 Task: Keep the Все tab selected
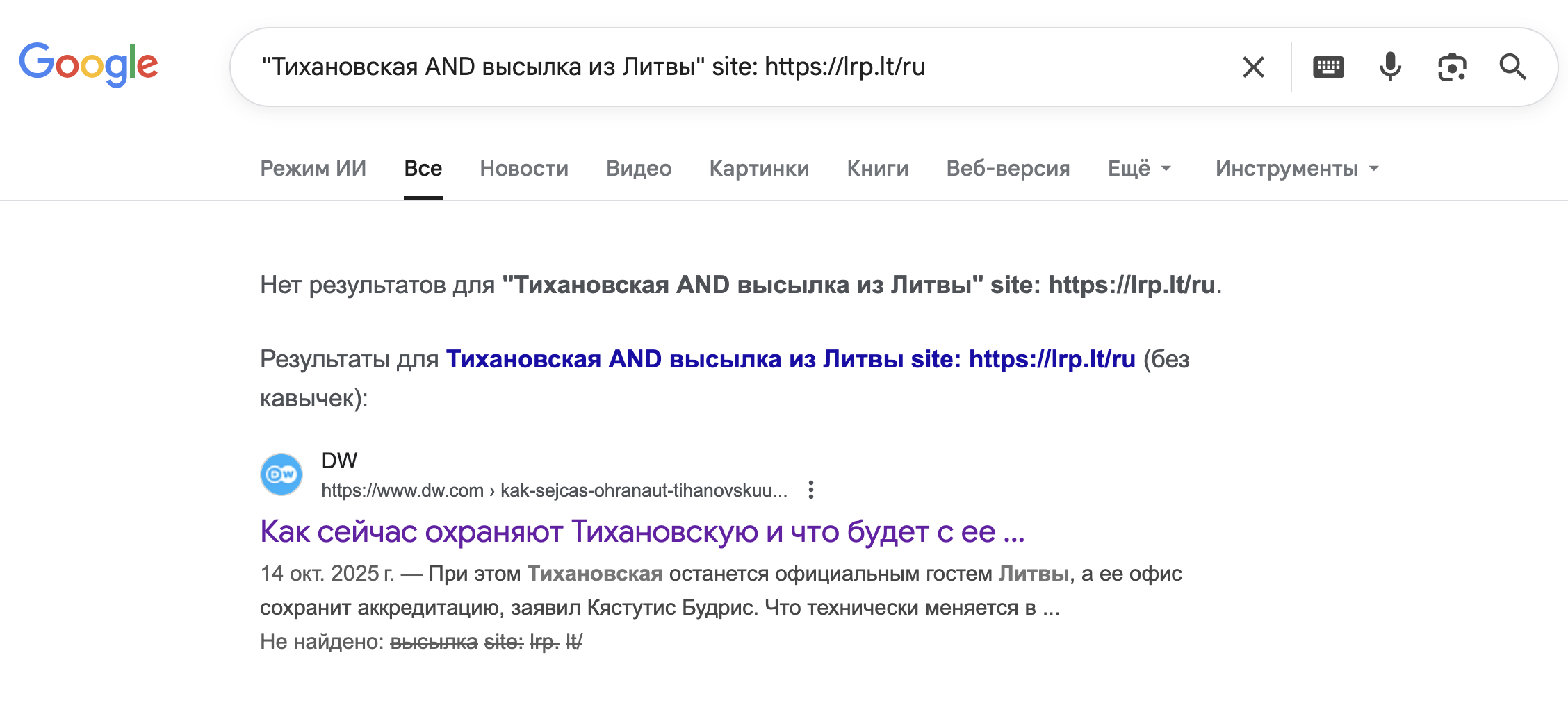tap(422, 168)
